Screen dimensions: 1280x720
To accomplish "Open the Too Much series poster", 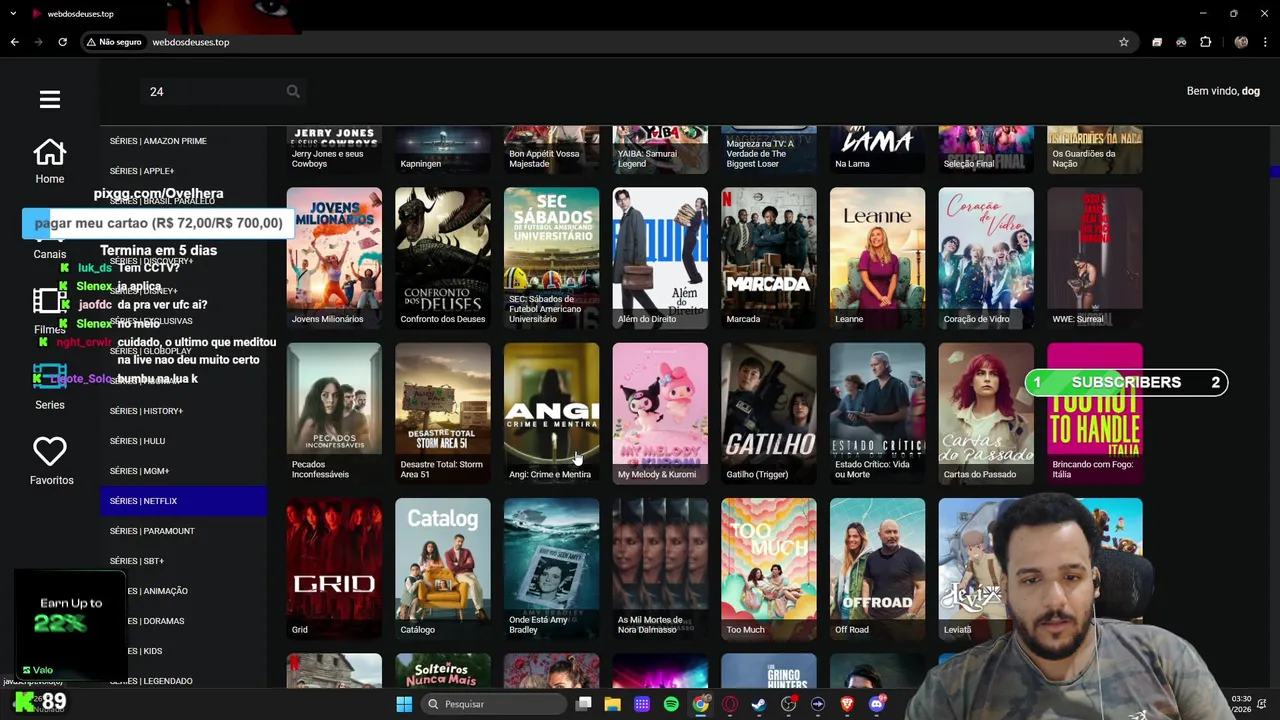I will pos(769,568).
